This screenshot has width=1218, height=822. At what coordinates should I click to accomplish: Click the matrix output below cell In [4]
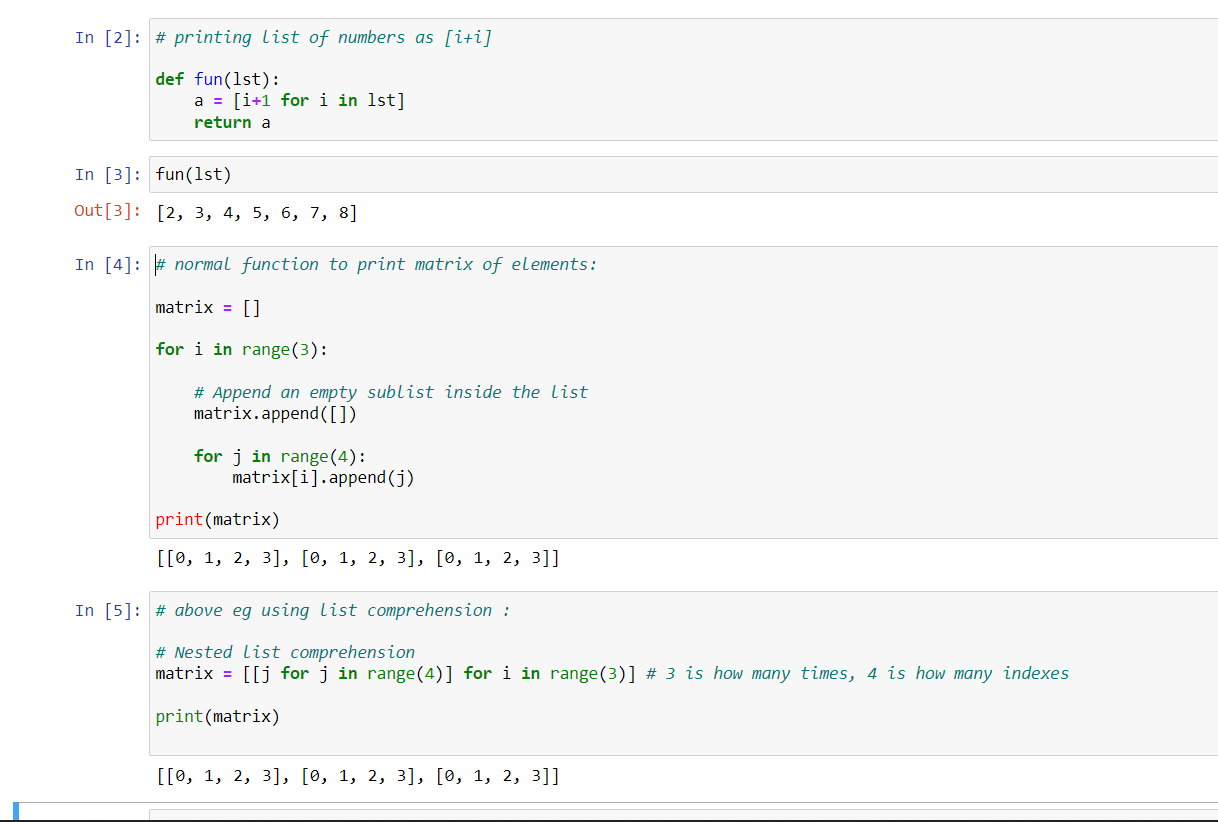pos(358,558)
